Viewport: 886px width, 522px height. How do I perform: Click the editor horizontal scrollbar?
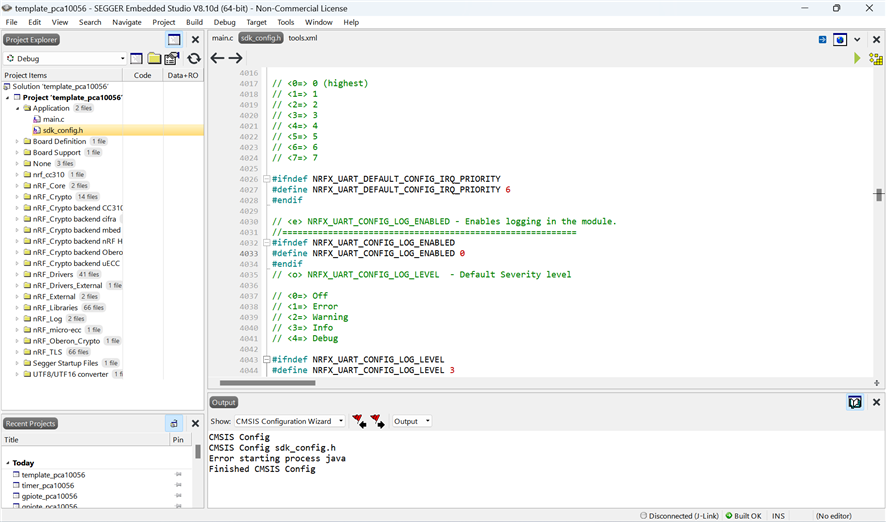pos(267,382)
